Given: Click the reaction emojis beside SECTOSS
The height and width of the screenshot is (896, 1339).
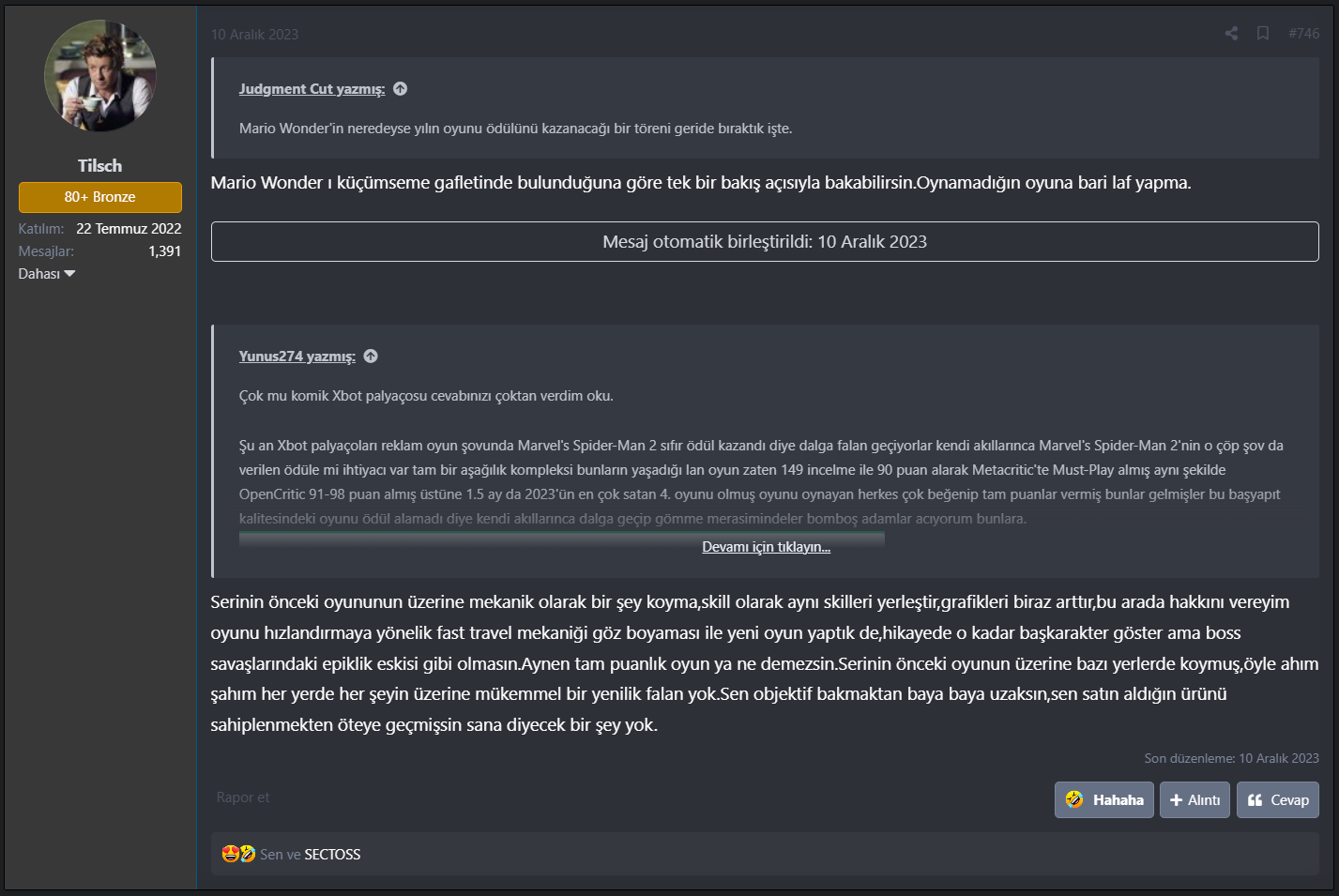Looking at the screenshot, I should click(238, 854).
